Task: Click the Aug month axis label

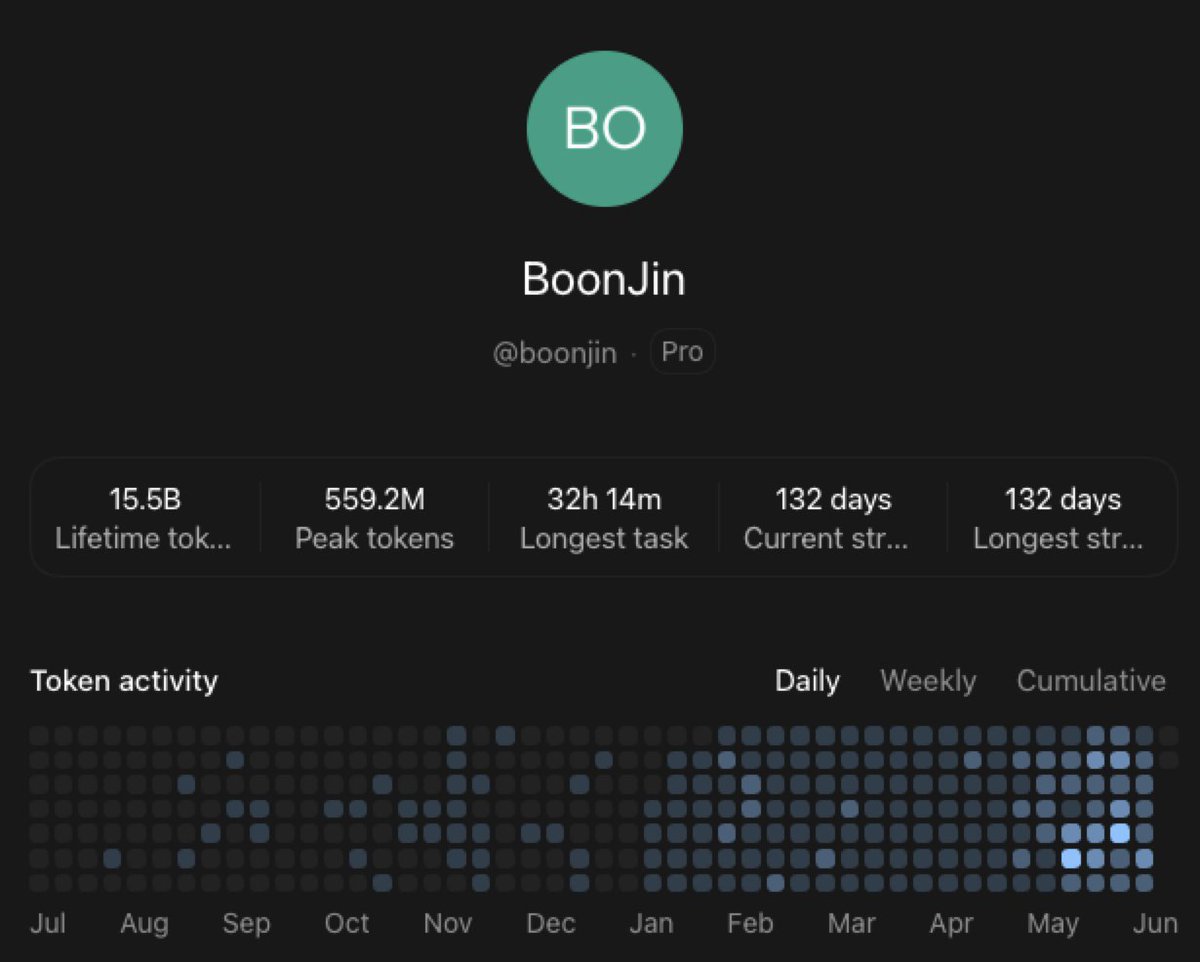Action: coord(144,923)
